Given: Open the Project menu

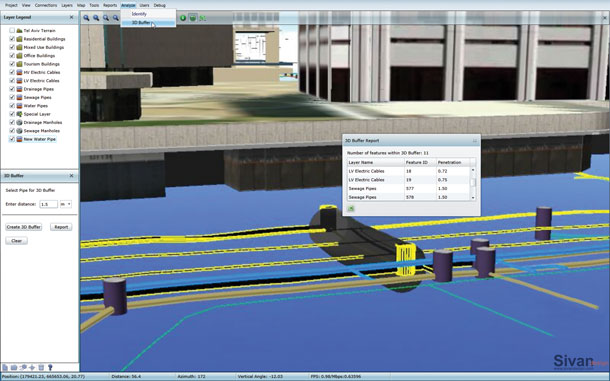Looking at the screenshot, I should coord(11,5).
